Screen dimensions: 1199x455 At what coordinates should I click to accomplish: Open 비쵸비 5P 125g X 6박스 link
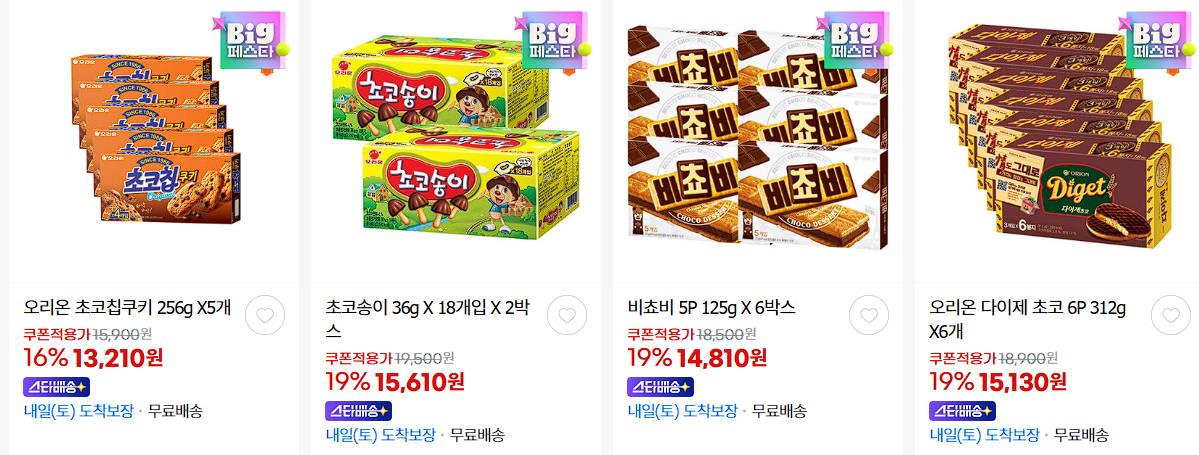711,308
